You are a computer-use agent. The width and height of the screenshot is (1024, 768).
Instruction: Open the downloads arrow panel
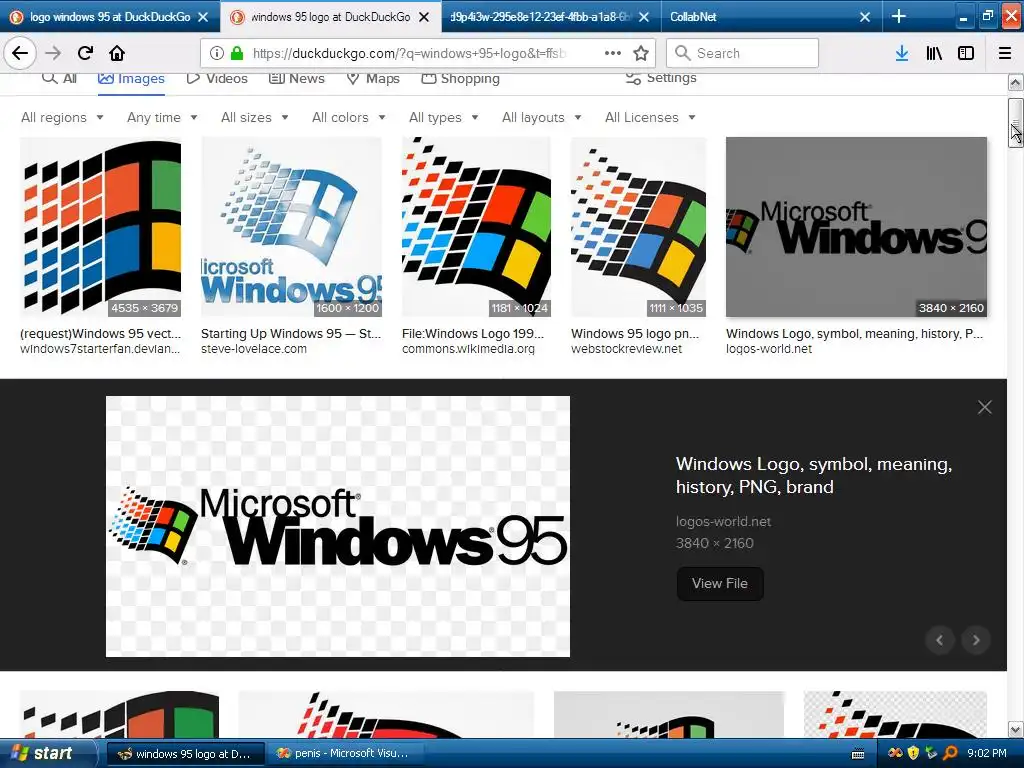902,54
